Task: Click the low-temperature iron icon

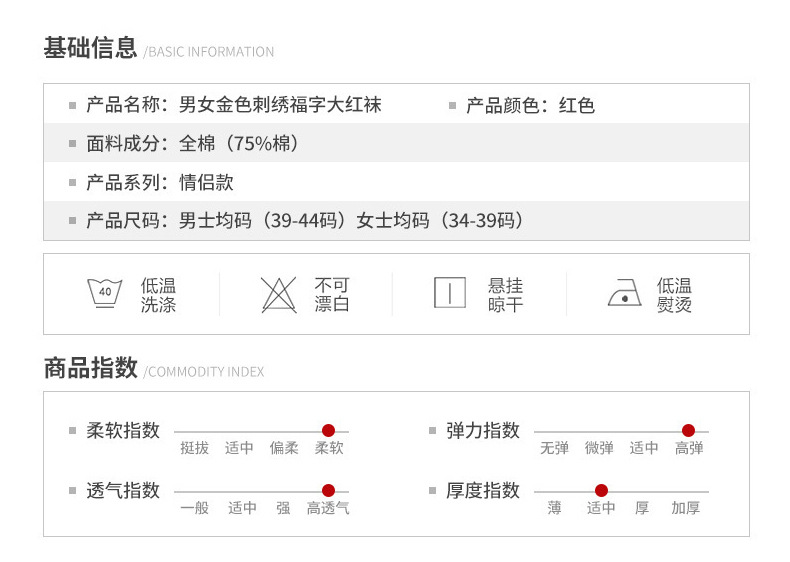Action: [624, 293]
